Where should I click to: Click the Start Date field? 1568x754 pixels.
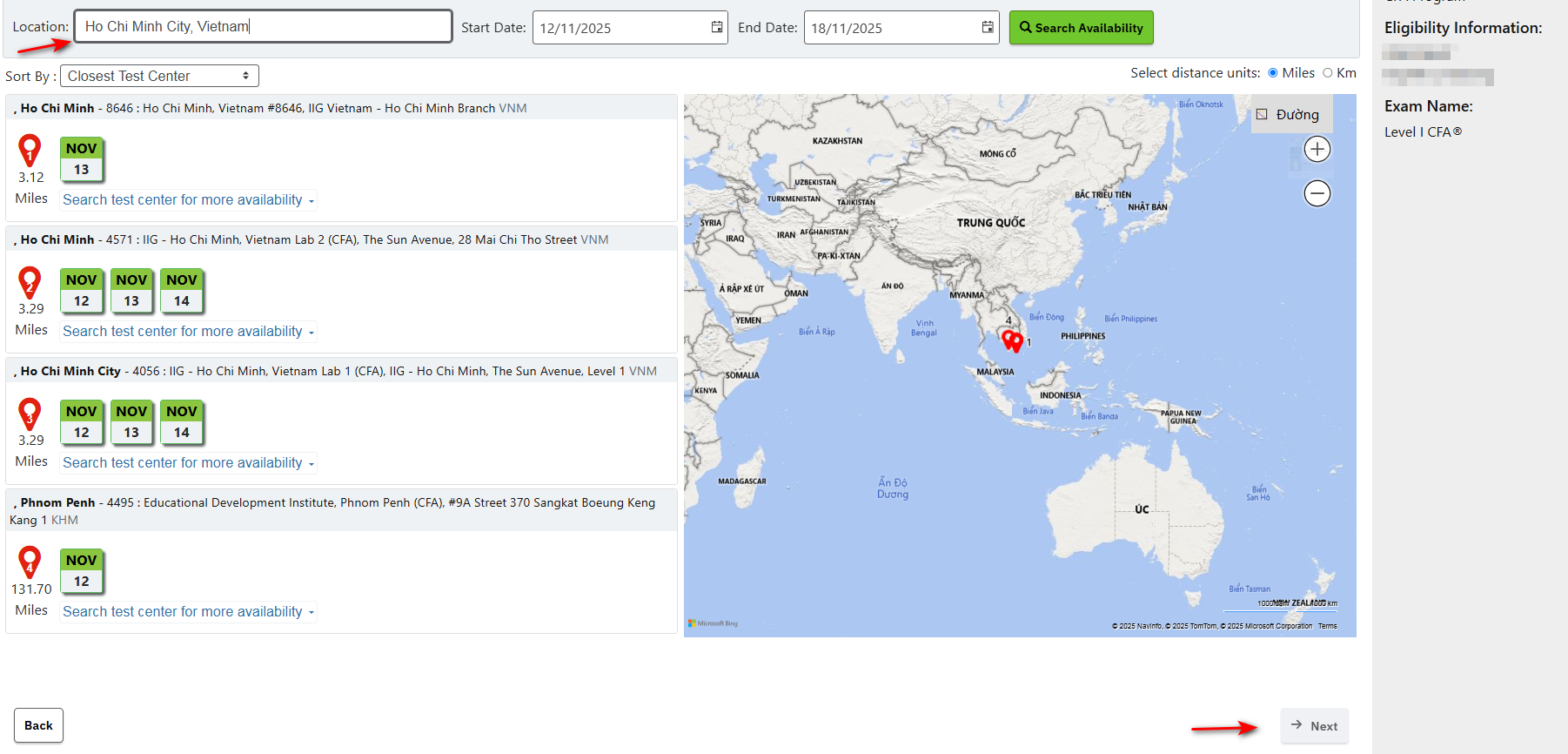click(x=630, y=28)
